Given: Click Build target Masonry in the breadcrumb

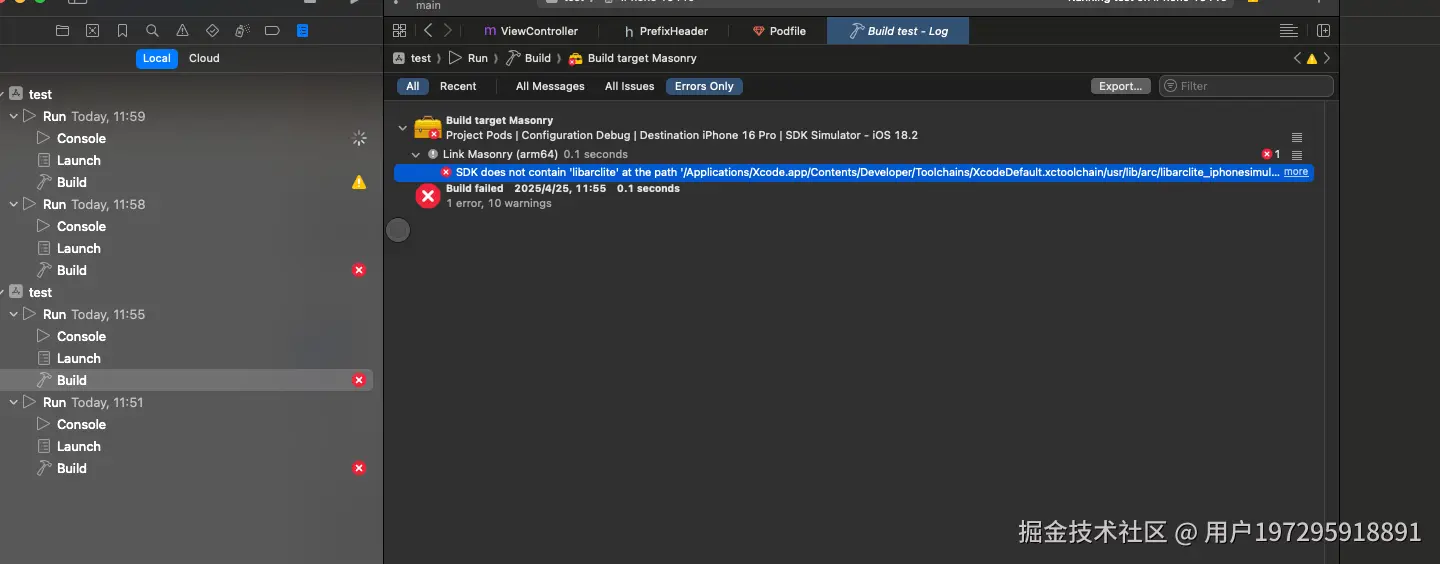Looking at the screenshot, I should click(x=633, y=58).
